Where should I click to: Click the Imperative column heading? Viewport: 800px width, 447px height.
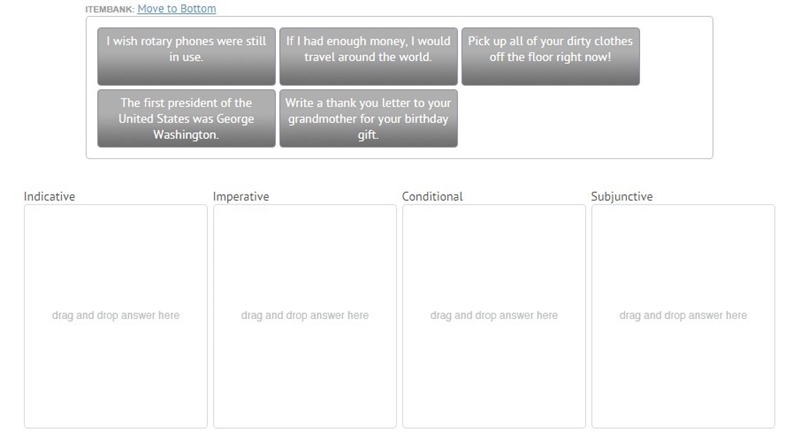tap(241, 196)
